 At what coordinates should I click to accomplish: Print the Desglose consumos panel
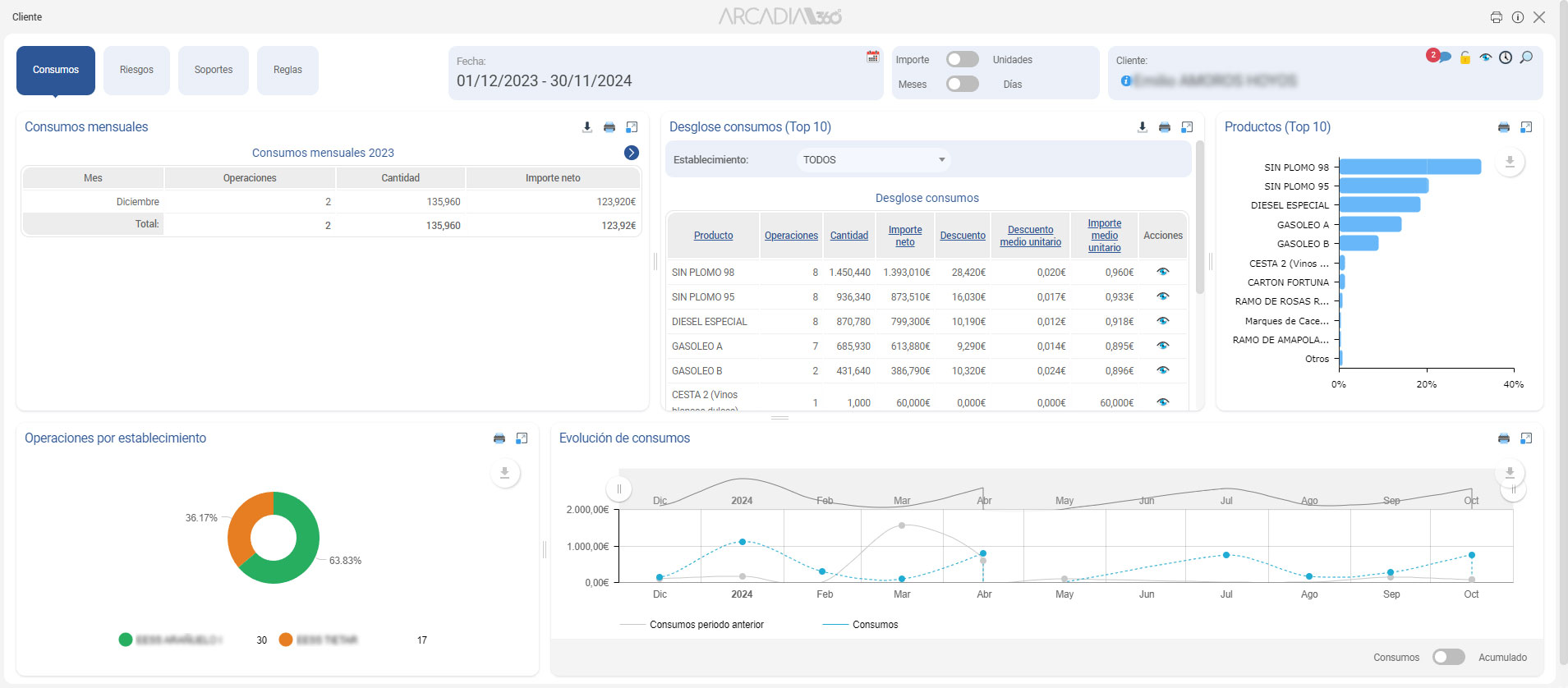coord(1164,127)
